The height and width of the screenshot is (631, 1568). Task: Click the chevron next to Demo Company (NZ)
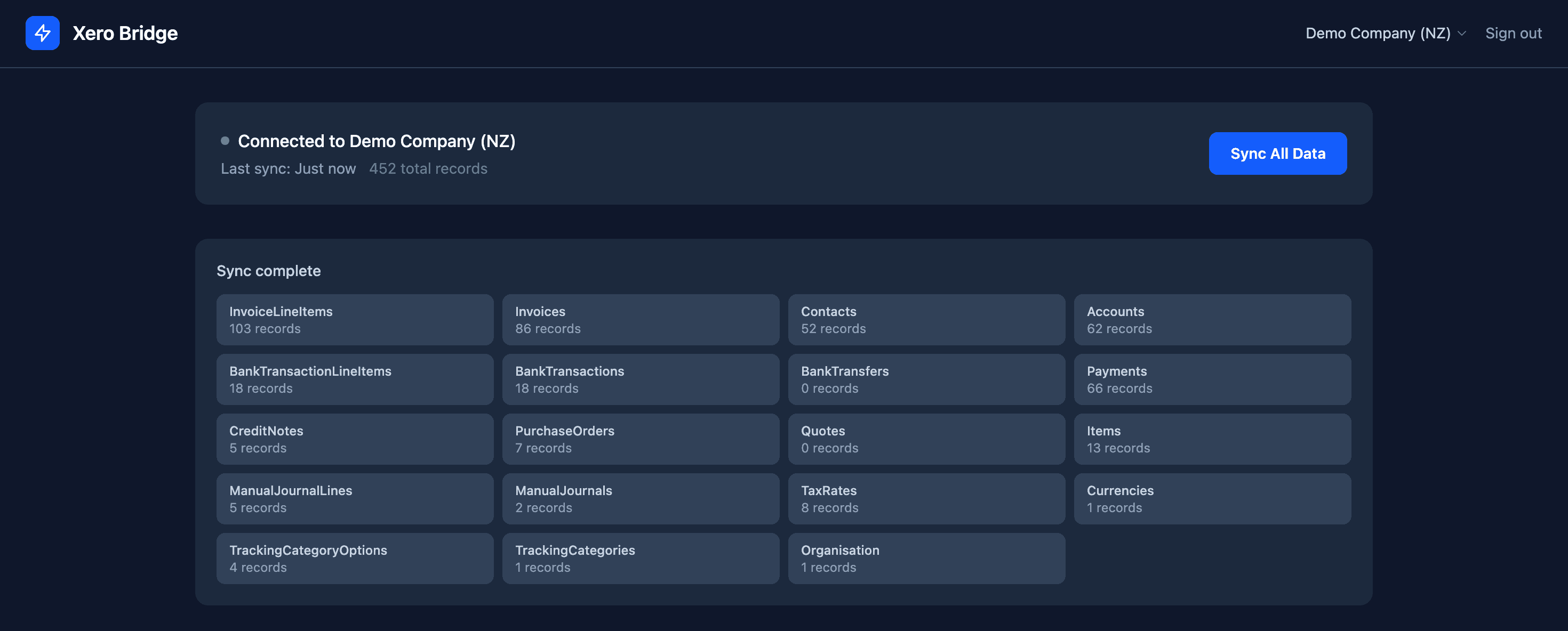[x=1461, y=34]
